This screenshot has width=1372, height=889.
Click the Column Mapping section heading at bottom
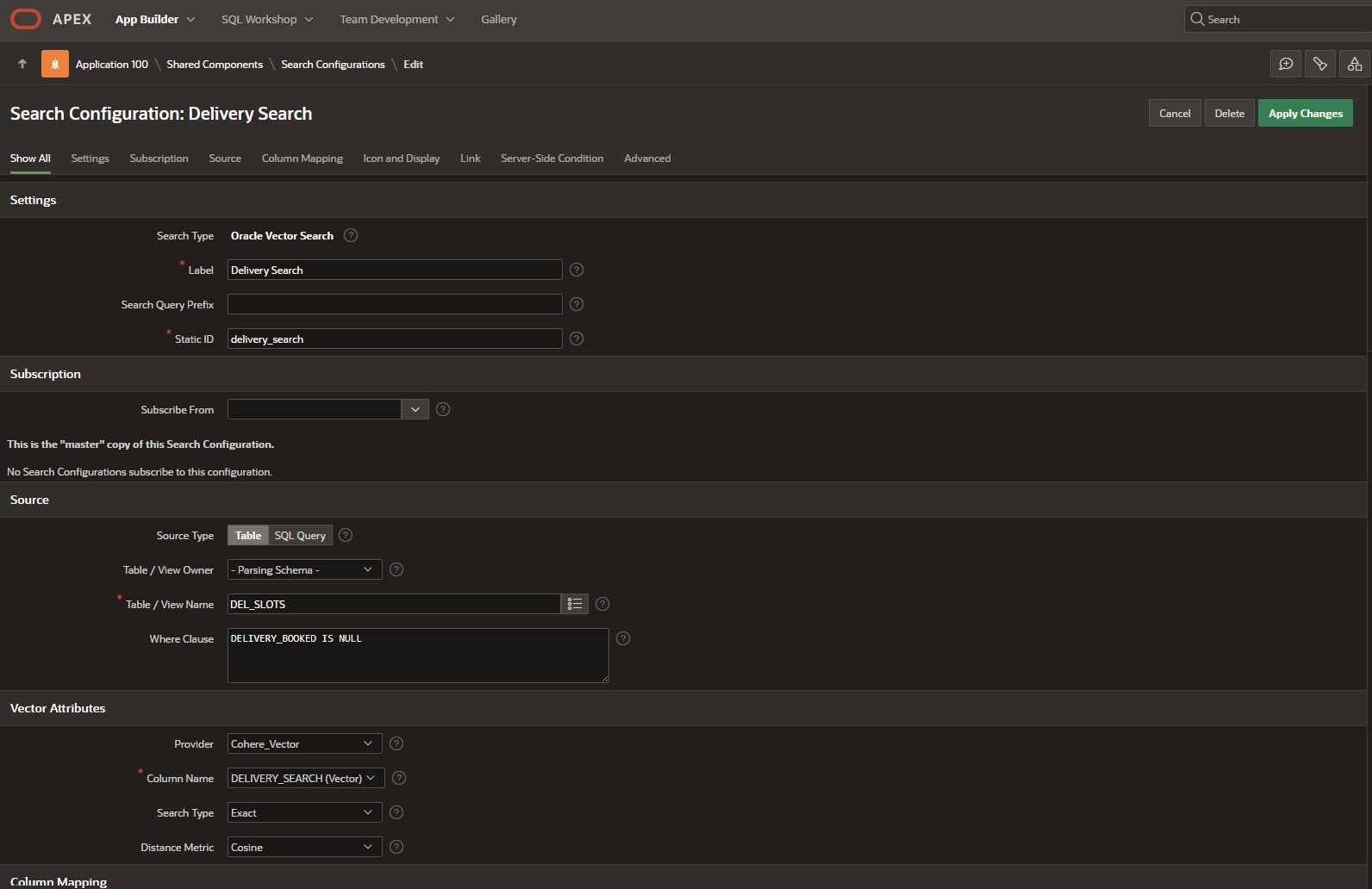pyautogui.click(x=59, y=881)
